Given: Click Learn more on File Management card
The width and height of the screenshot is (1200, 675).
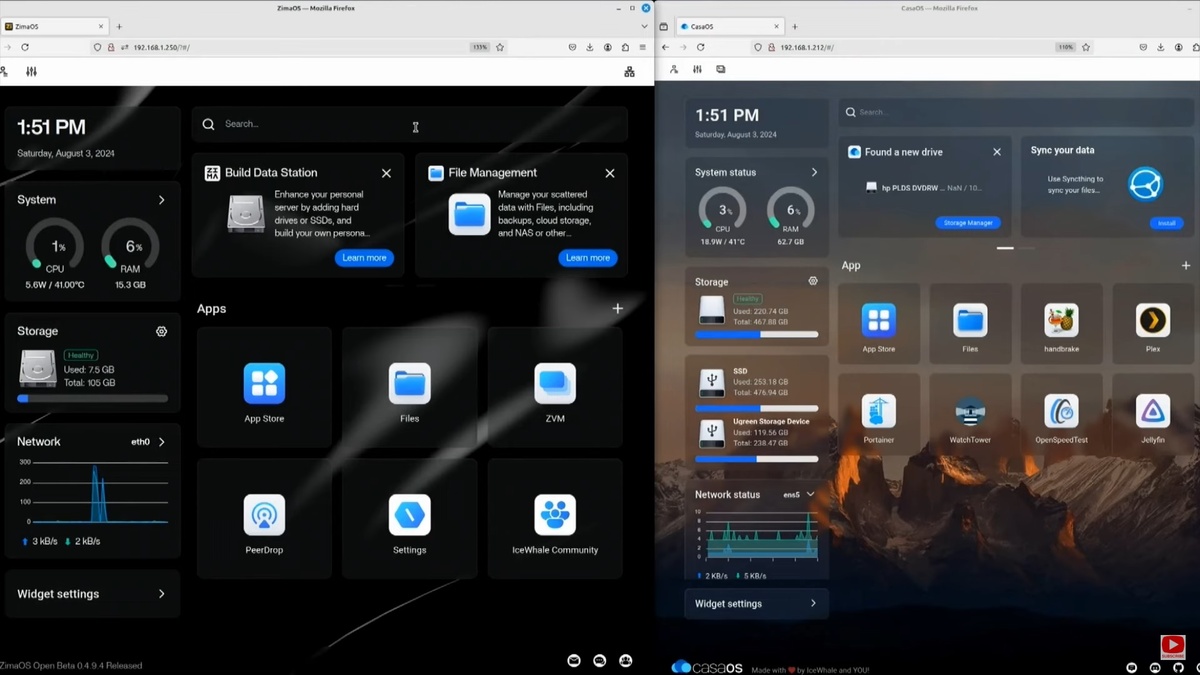Looking at the screenshot, I should click(588, 257).
